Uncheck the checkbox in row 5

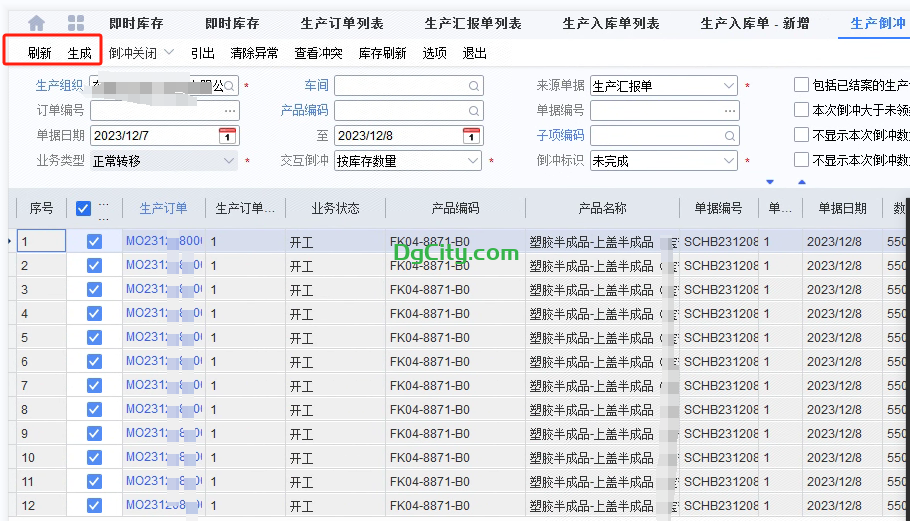coord(94,338)
